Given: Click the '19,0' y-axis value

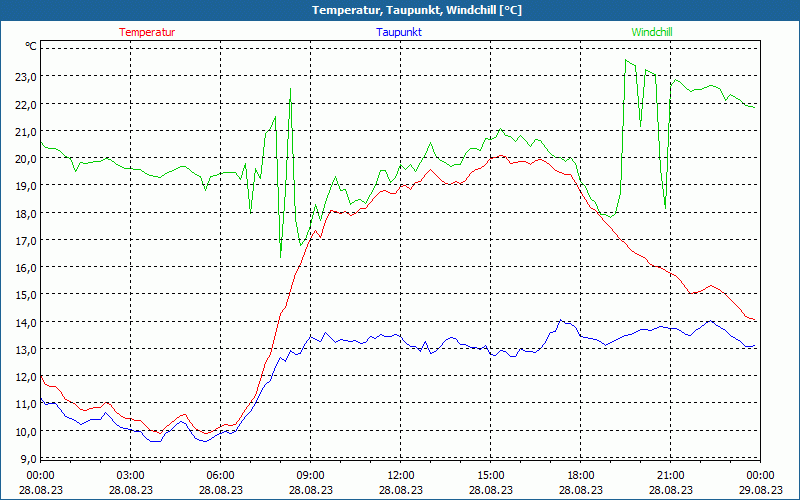Looking at the screenshot, I should pos(26,186).
